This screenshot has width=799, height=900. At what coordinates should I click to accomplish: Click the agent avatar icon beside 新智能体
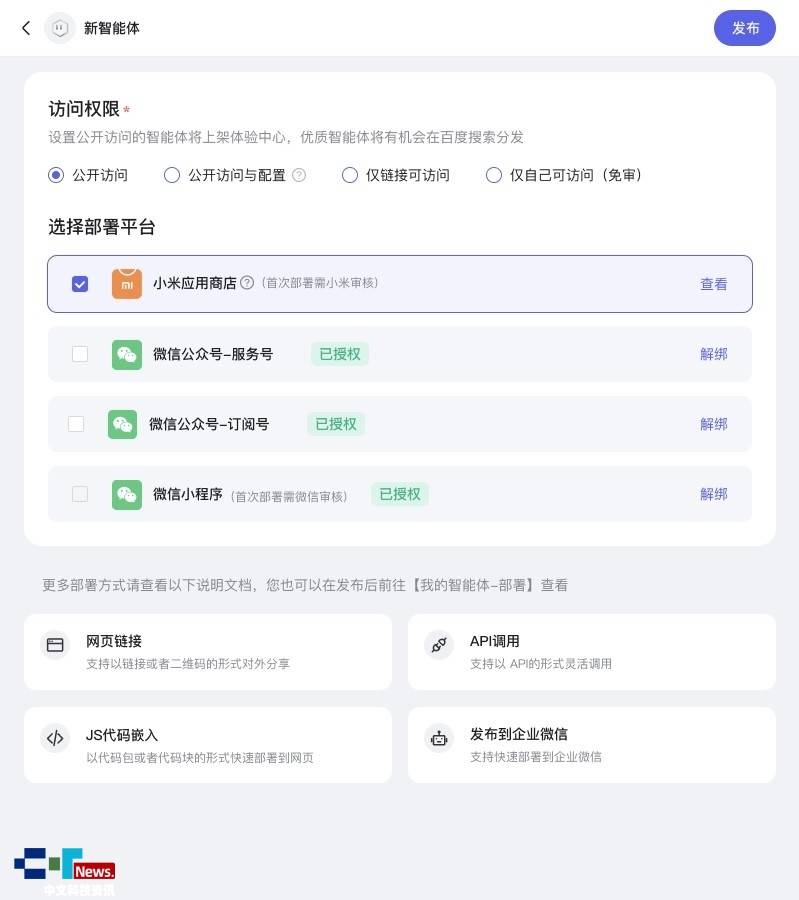[x=60, y=28]
